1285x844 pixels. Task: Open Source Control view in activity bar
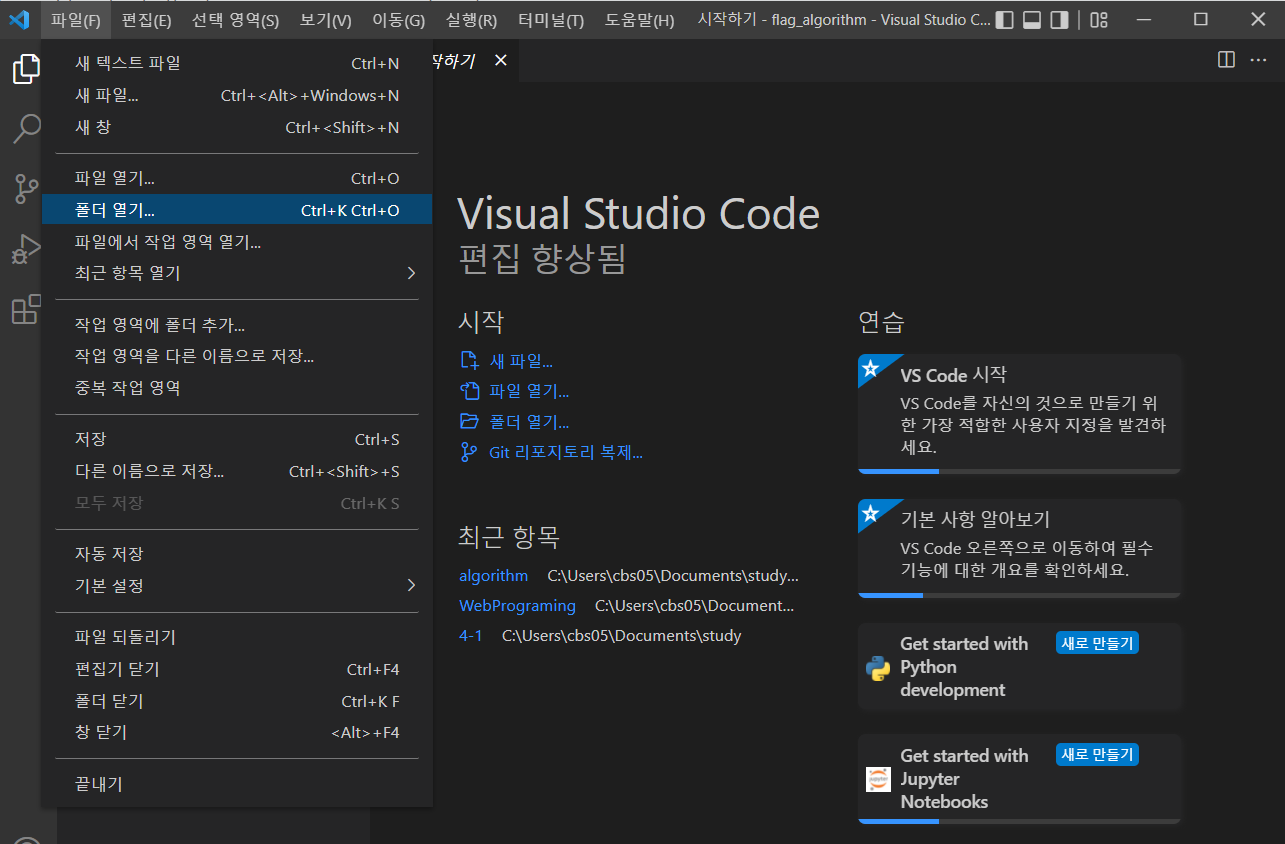coord(26,188)
